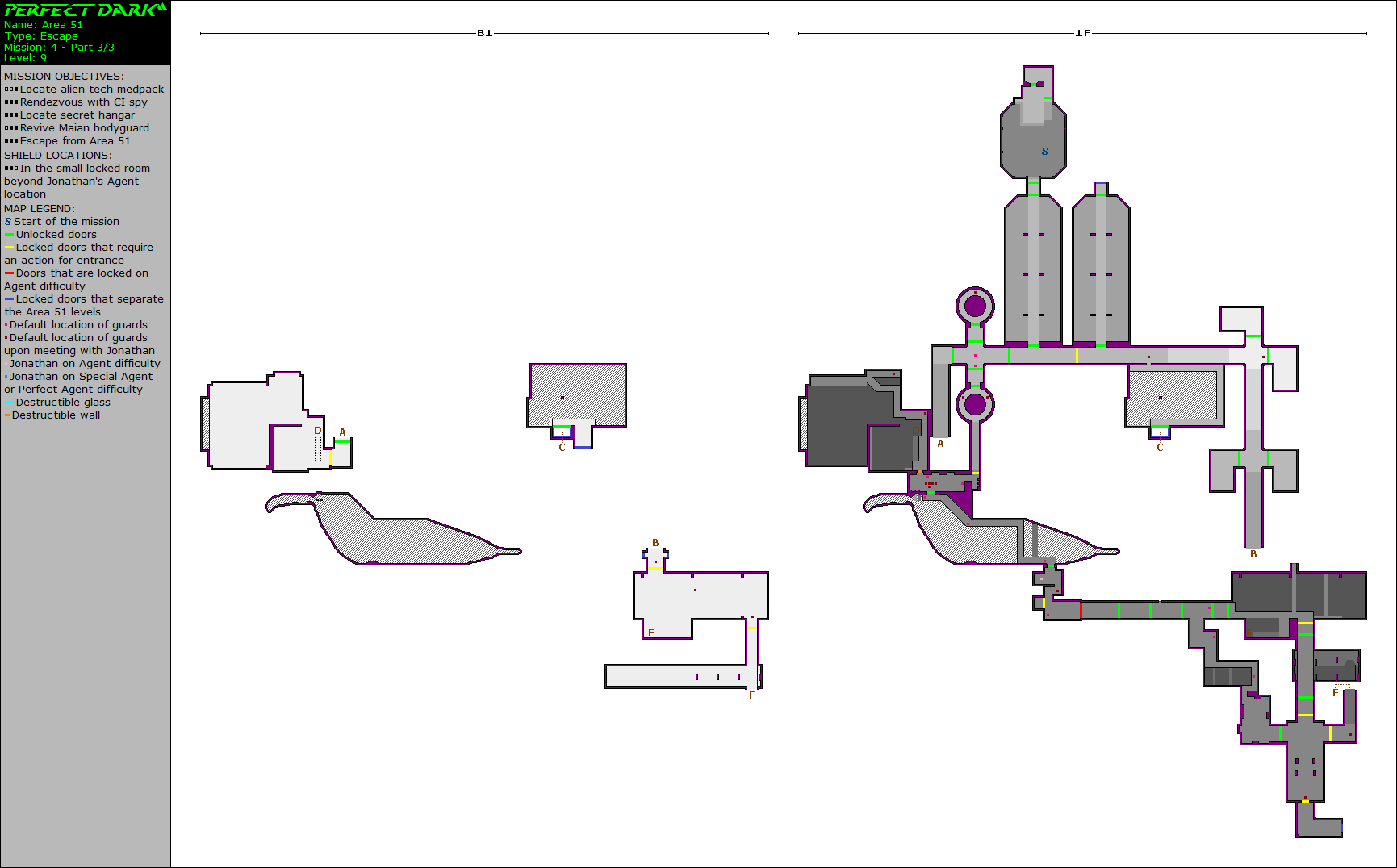Viewport: 1397px width, 868px height.
Task: Click red swatch for 'Doors that are locked on'
Action: [9, 273]
